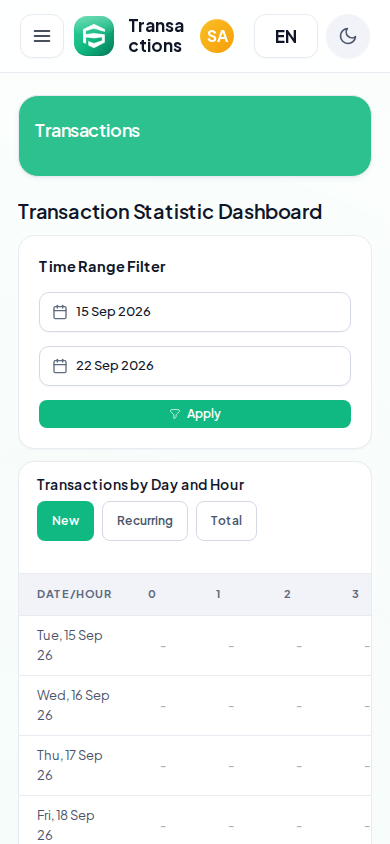The width and height of the screenshot is (390, 844).
Task: Click the Transactions title in header
Action: pos(156,36)
